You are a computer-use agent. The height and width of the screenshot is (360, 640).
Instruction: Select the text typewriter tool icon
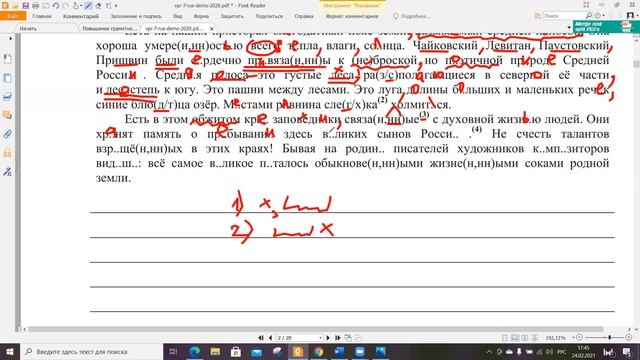tap(108, 5)
